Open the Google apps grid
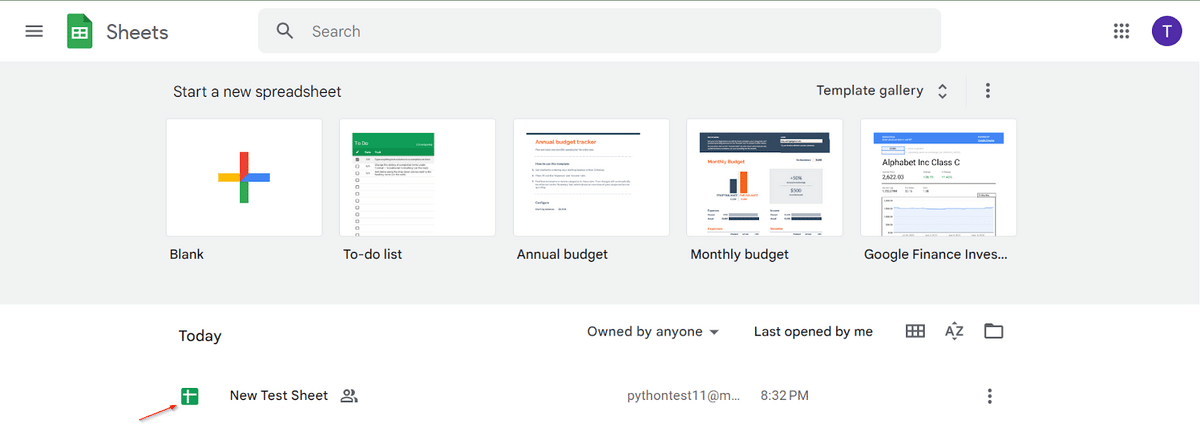 coord(1121,31)
